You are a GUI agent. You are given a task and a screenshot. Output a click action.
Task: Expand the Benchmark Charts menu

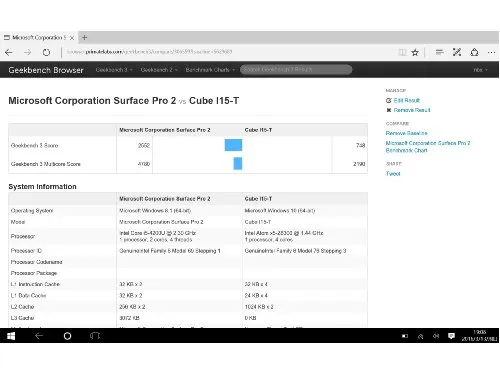click(210, 70)
